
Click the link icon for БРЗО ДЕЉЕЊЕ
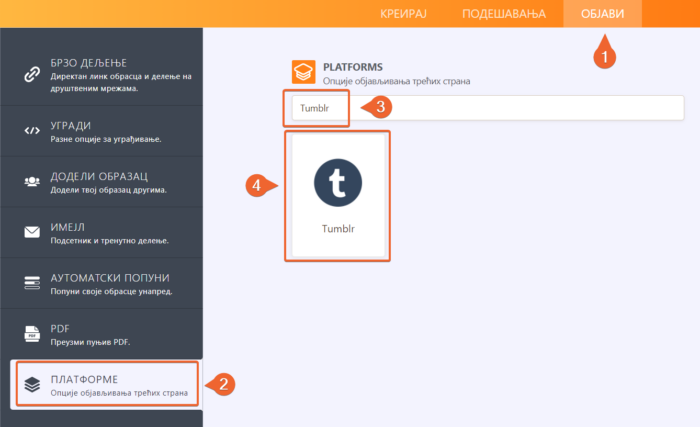(32, 75)
